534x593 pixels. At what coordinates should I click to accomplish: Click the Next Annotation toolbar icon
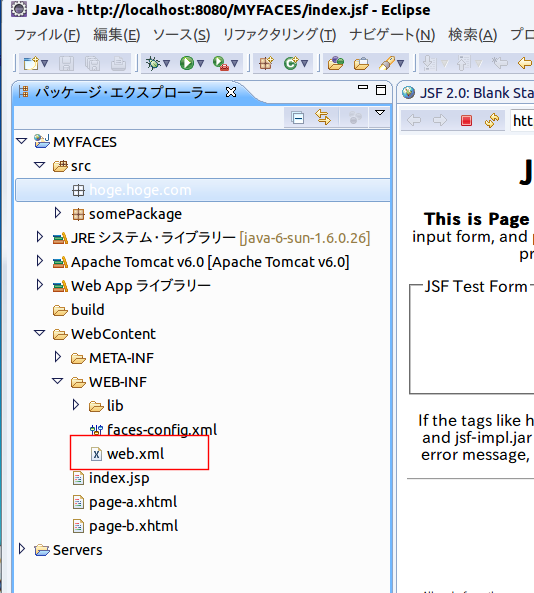tap(429, 63)
